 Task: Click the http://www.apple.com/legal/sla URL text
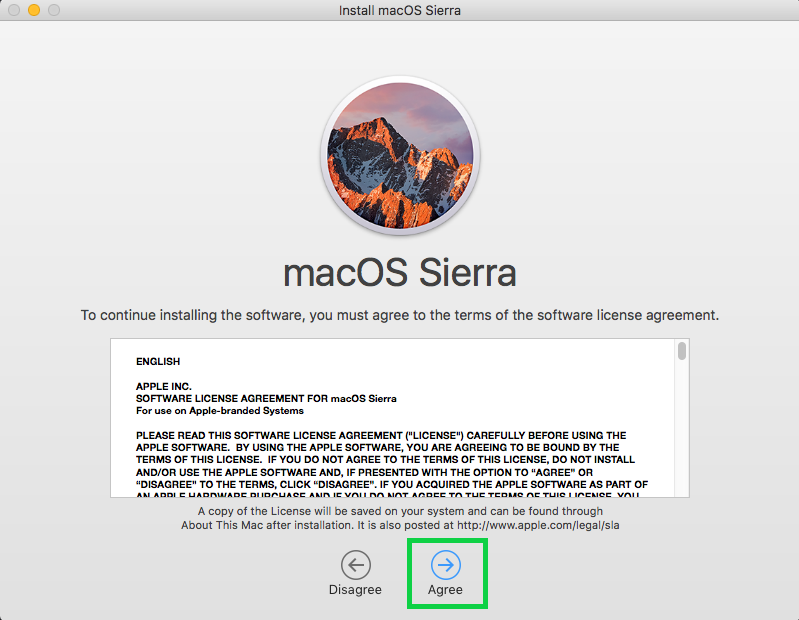tap(538, 525)
